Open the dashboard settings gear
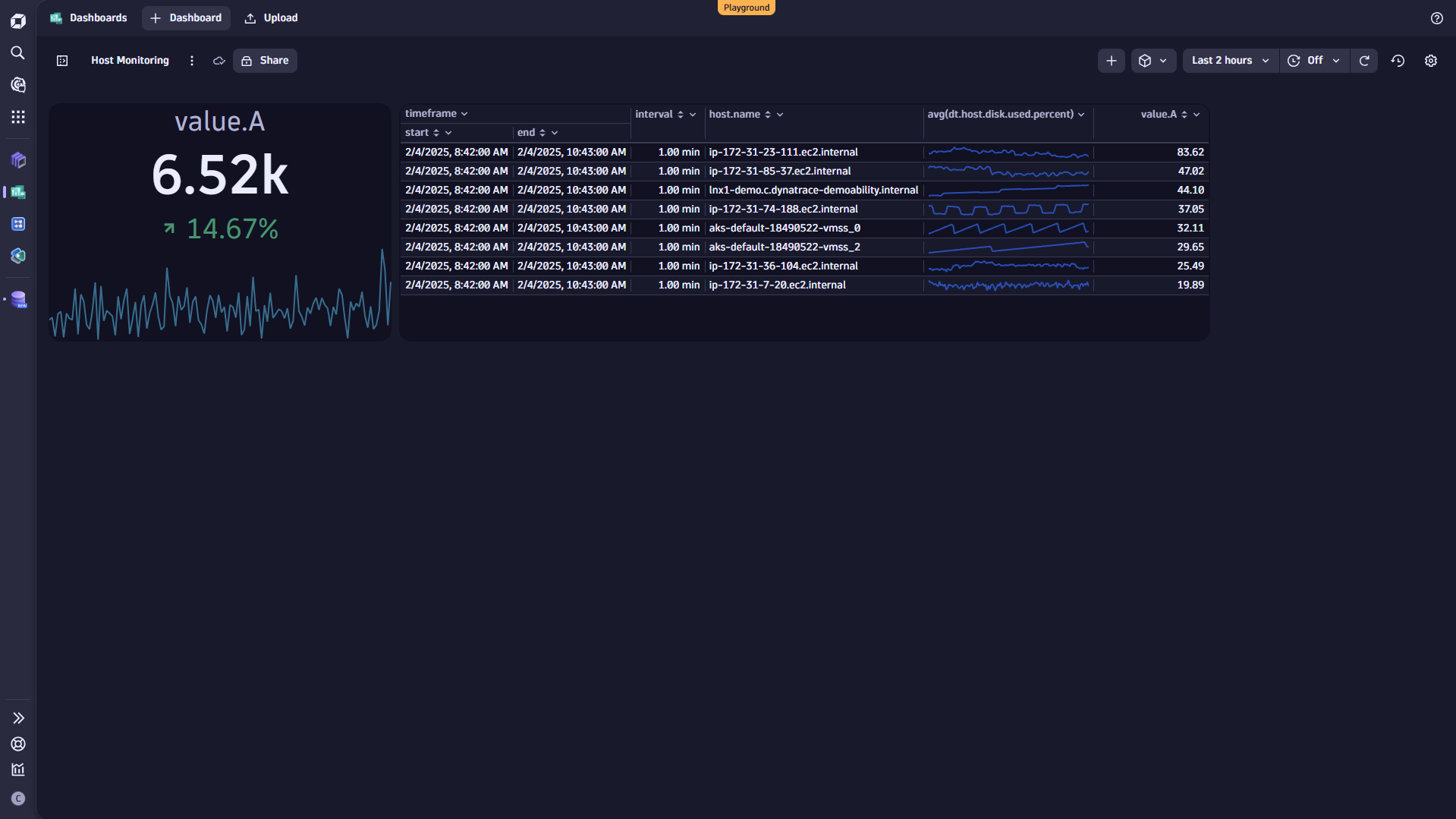The image size is (1456, 819). 1431,60
